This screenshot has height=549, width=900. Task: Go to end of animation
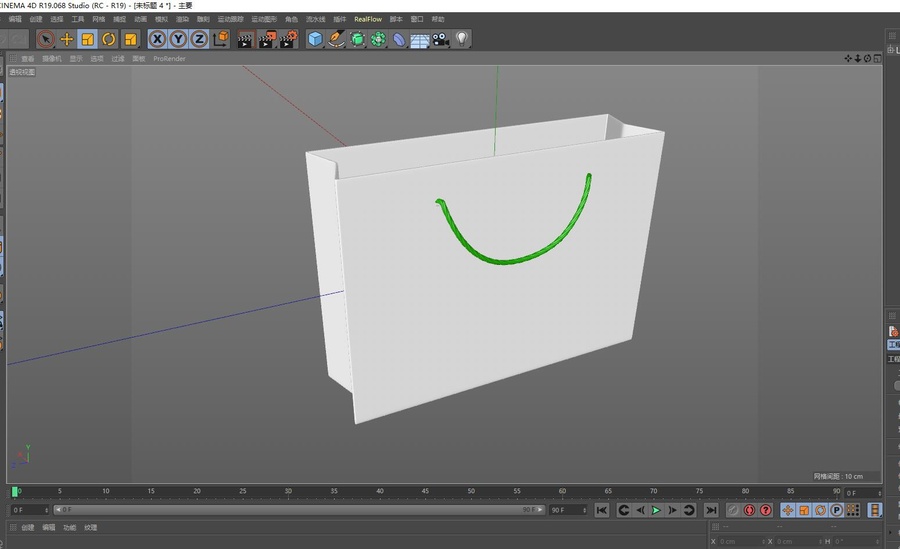point(711,510)
